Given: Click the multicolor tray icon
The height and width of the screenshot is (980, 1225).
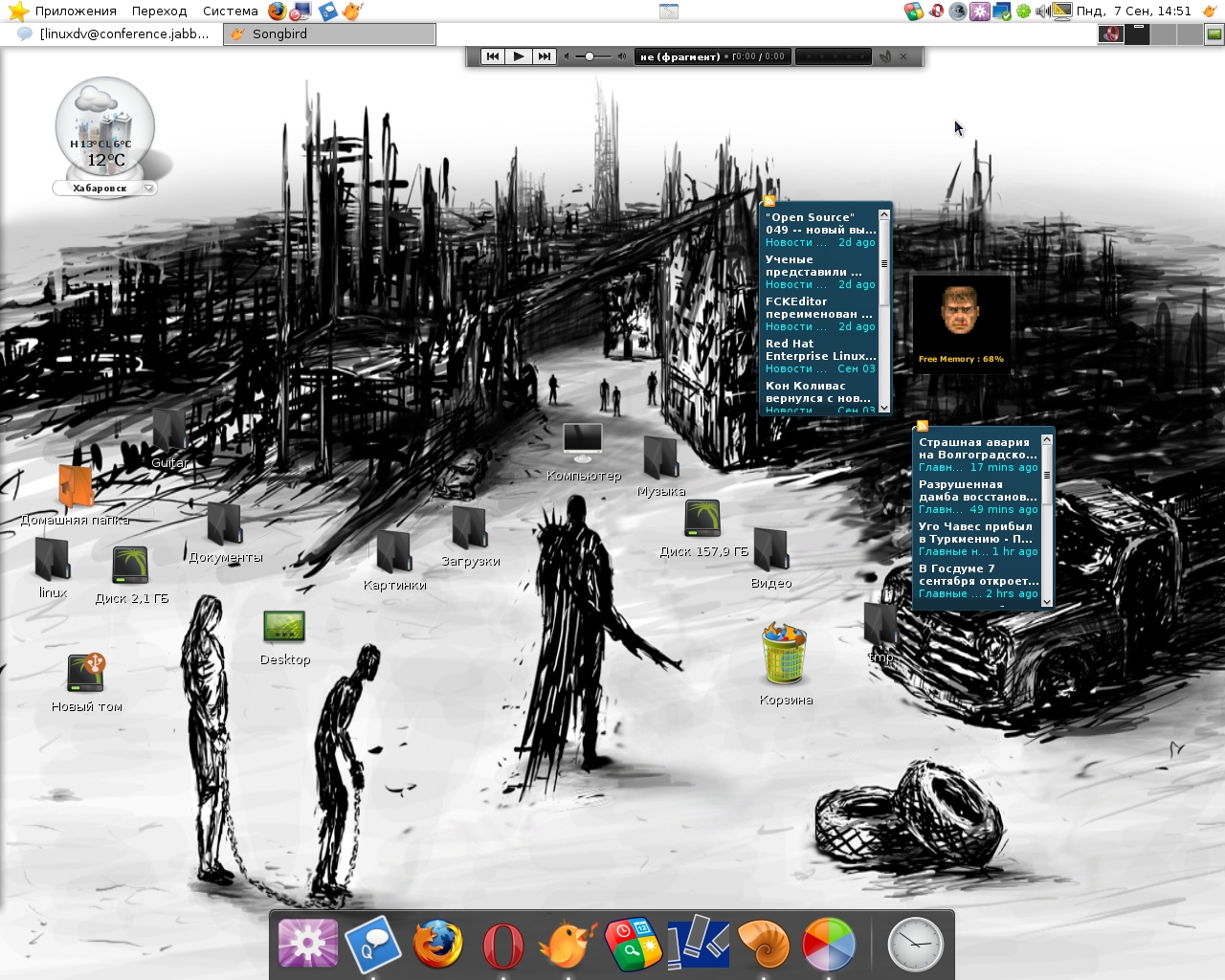Looking at the screenshot, I should click(914, 11).
